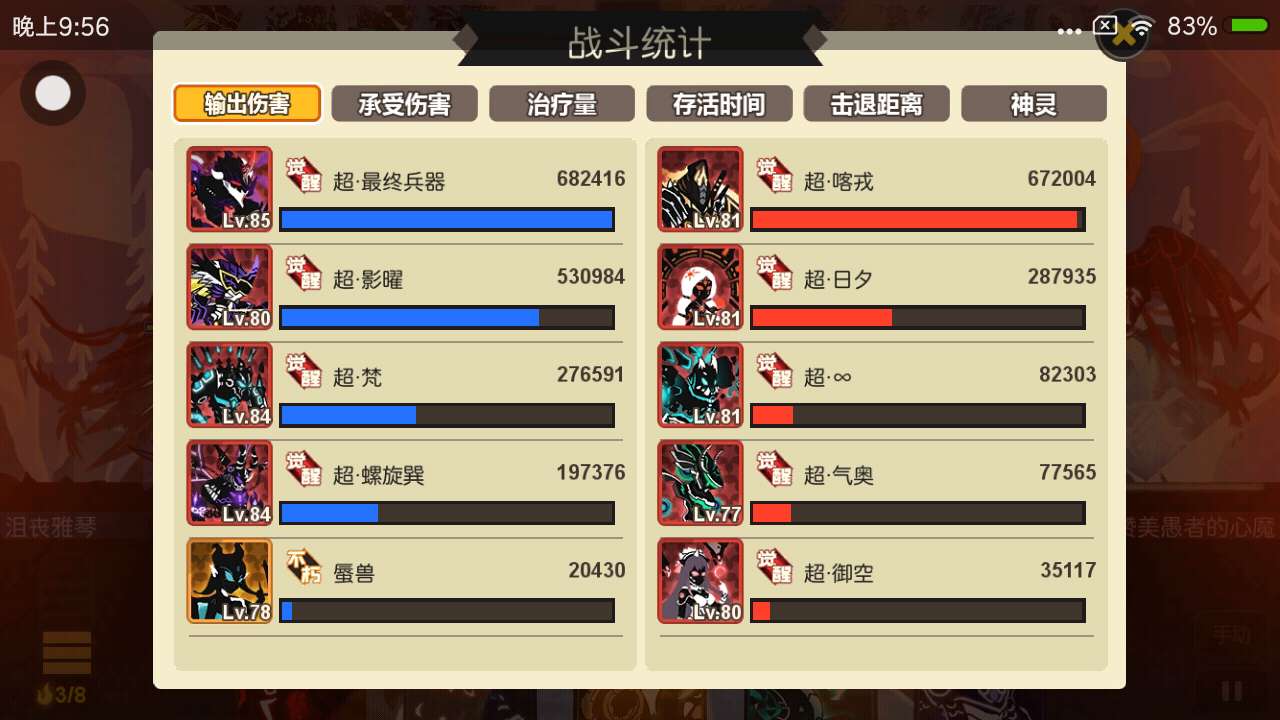Tap the 超·螺旋巽 Lv.84 portrait
The width and height of the screenshot is (1280, 720).
coord(229,483)
